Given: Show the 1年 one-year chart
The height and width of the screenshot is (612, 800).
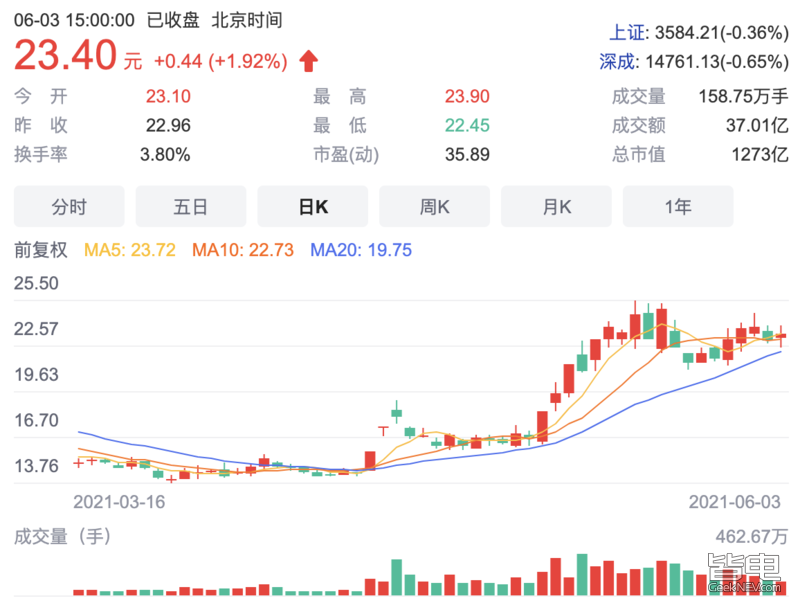Looking at the screenshot, I should 678,207.
